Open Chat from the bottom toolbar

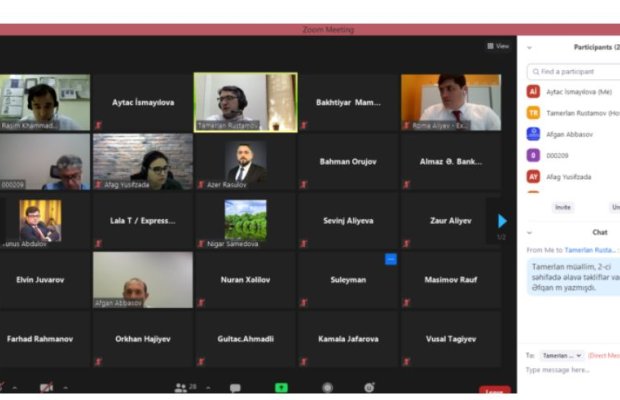[235, 388]
